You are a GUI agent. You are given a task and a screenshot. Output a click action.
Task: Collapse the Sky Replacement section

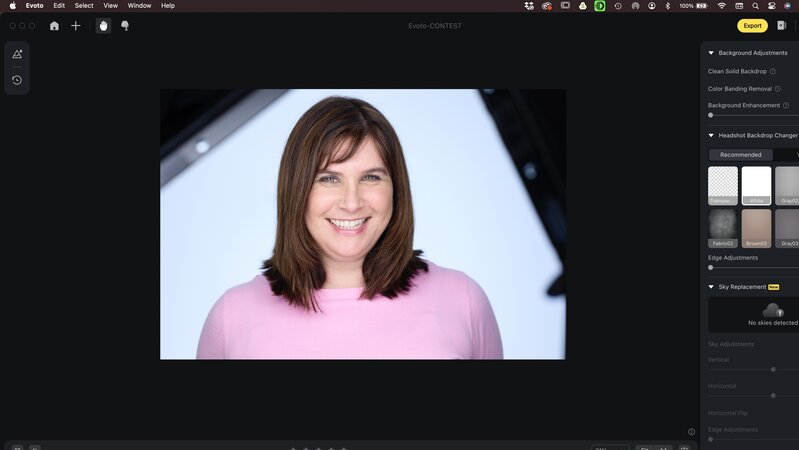click(711, 287)
